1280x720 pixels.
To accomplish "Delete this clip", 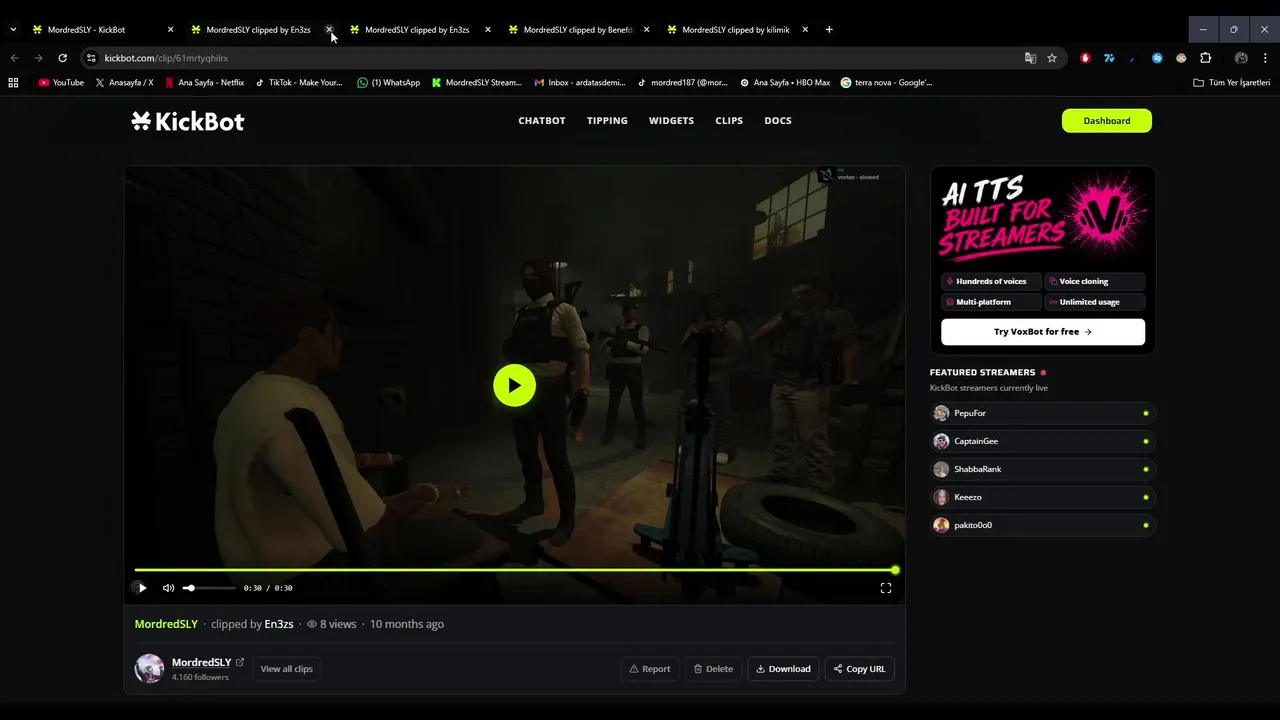I will tap(714, 669).
